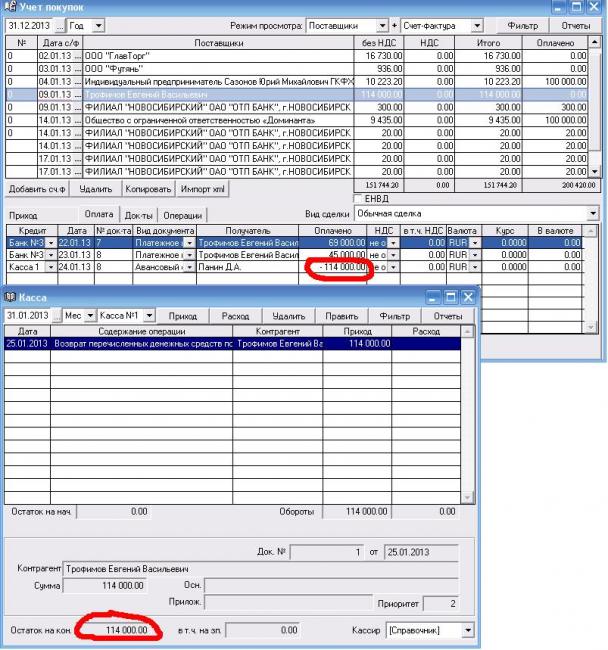
Task: Open the Операции tab
Action: click(182, 215)
